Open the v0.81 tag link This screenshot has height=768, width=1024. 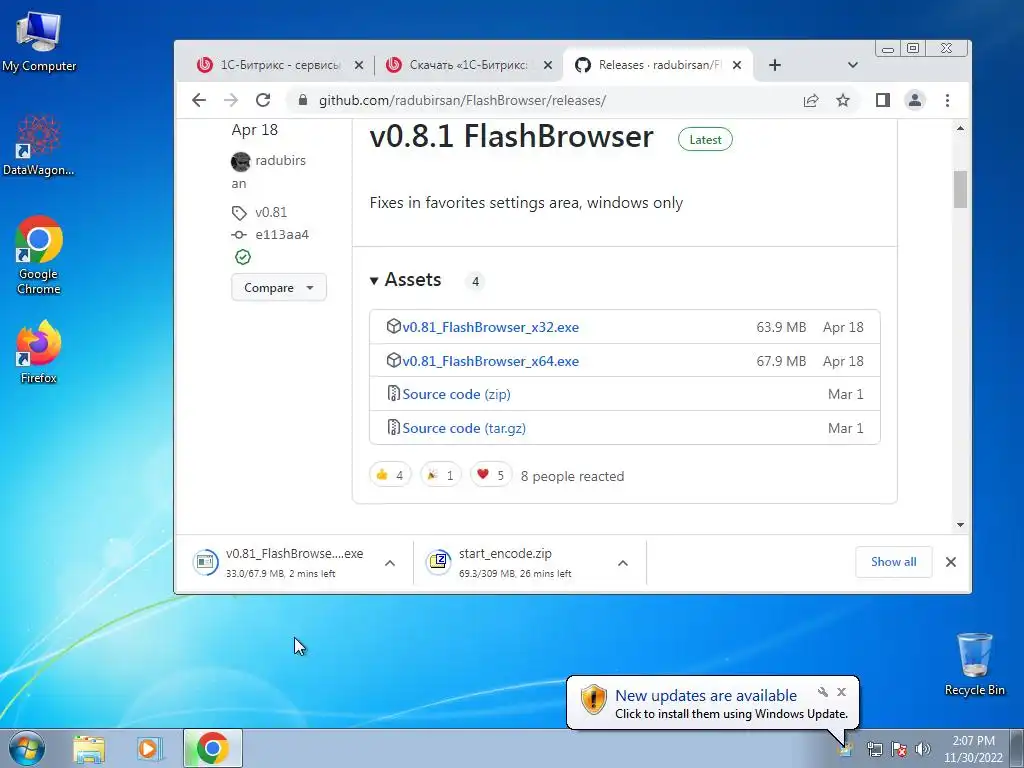point(271,212)
